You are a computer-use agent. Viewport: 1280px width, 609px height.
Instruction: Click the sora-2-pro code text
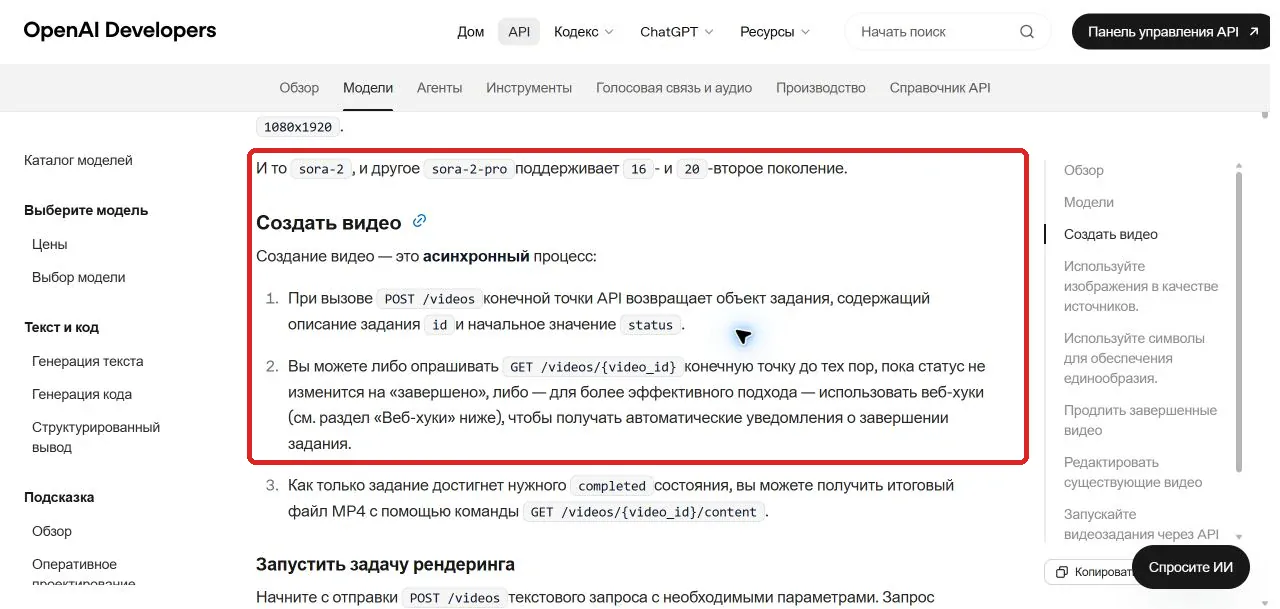tap(470, 169)
